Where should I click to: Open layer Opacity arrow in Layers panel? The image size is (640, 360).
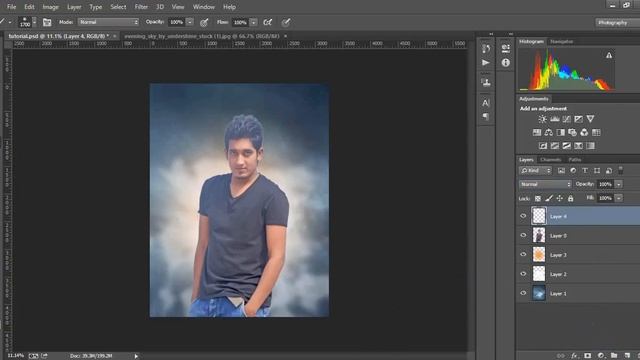click(x=619, y=184)
